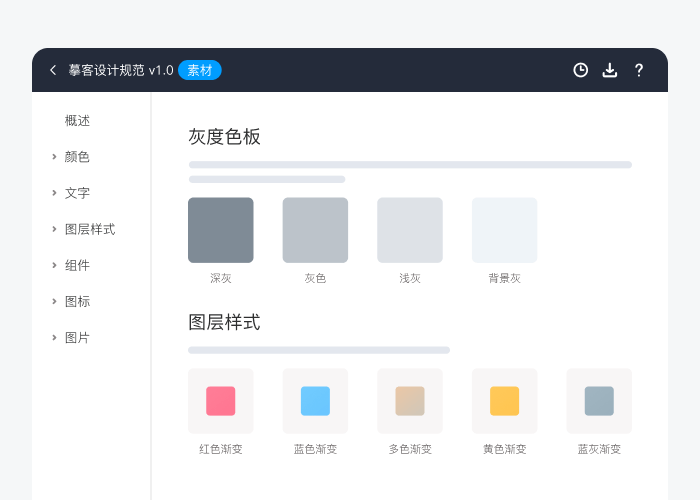The image size is (700, 500).
Task: Open 概述 in the sidebar
Action: (x=78, y=121)
